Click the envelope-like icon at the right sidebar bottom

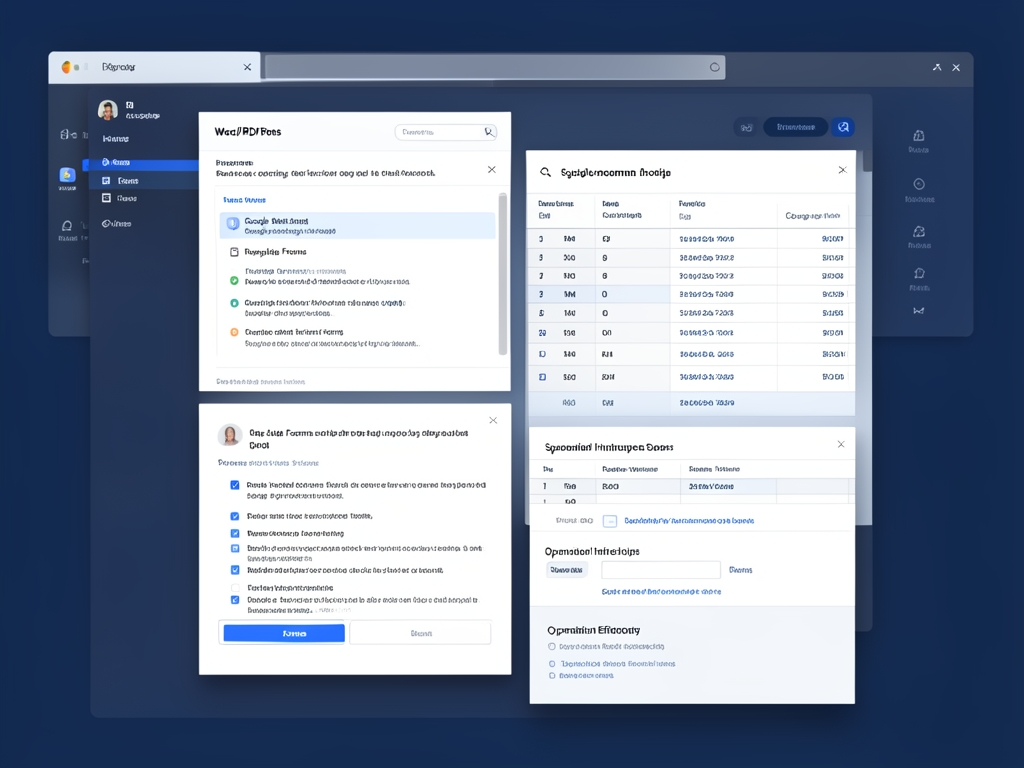(x=919, y=311)
